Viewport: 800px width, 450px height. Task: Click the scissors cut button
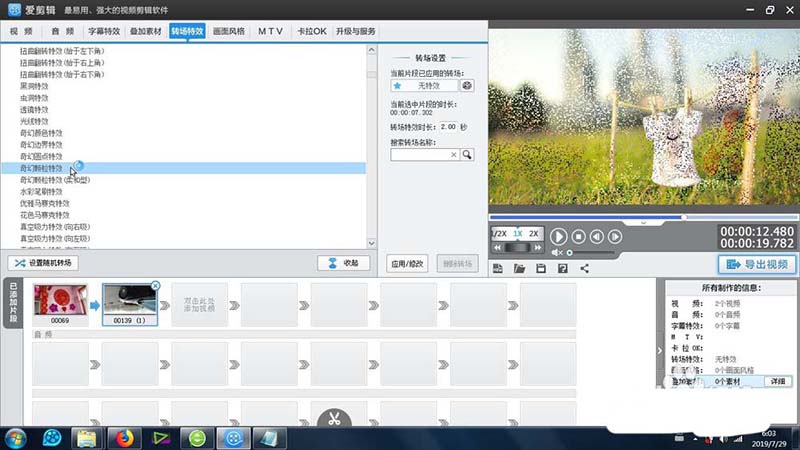tap(334, 418)
